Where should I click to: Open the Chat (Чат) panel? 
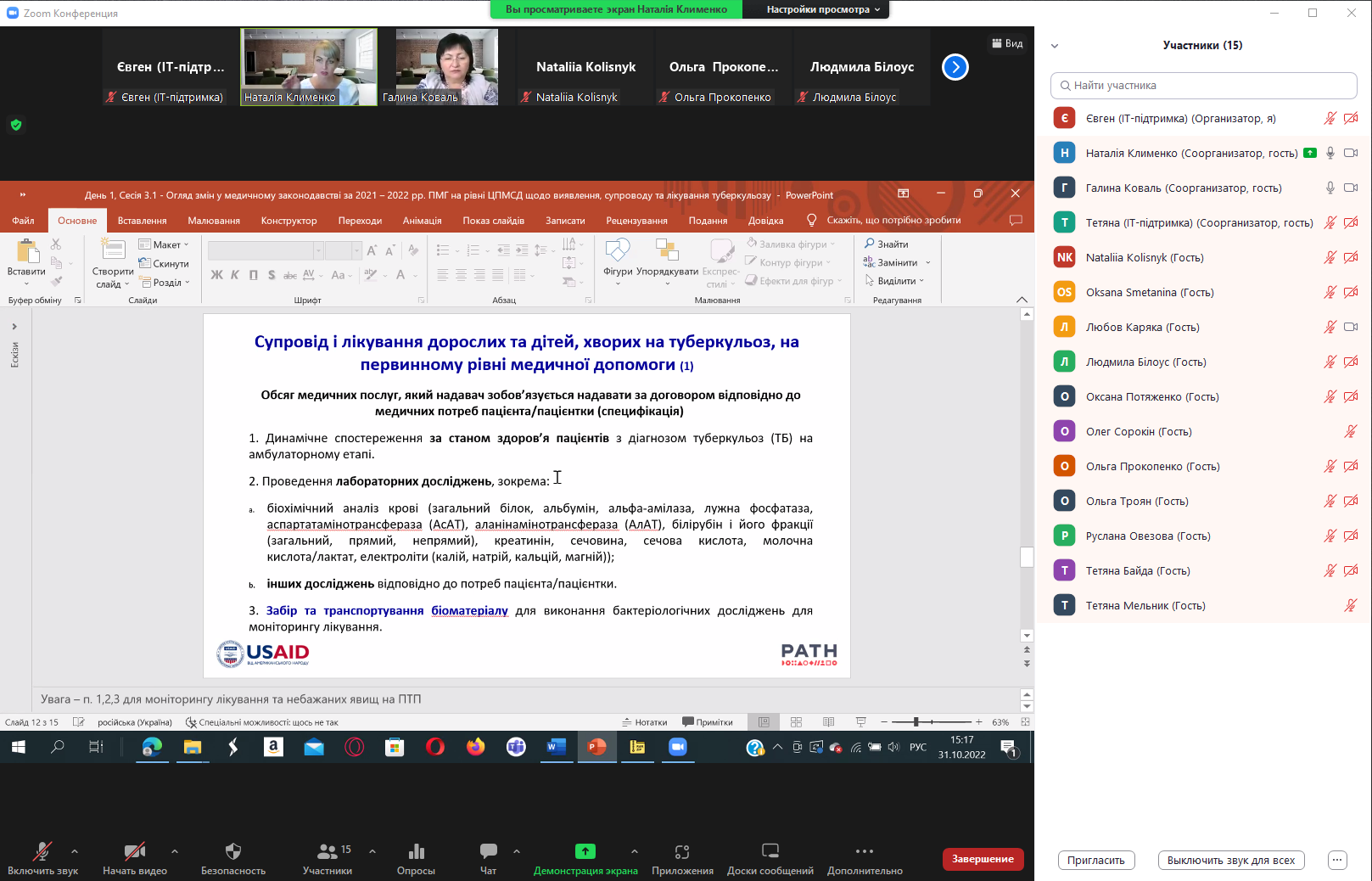click(x=488, y=851)
